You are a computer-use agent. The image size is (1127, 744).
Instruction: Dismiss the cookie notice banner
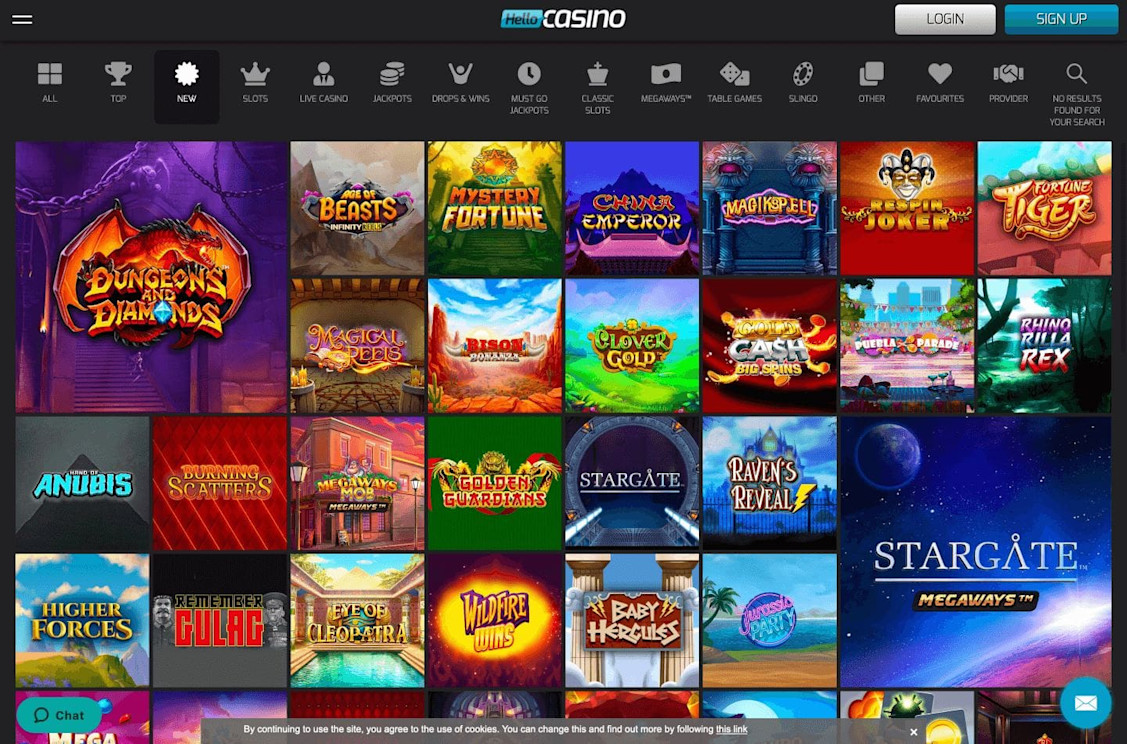point(913,732)
